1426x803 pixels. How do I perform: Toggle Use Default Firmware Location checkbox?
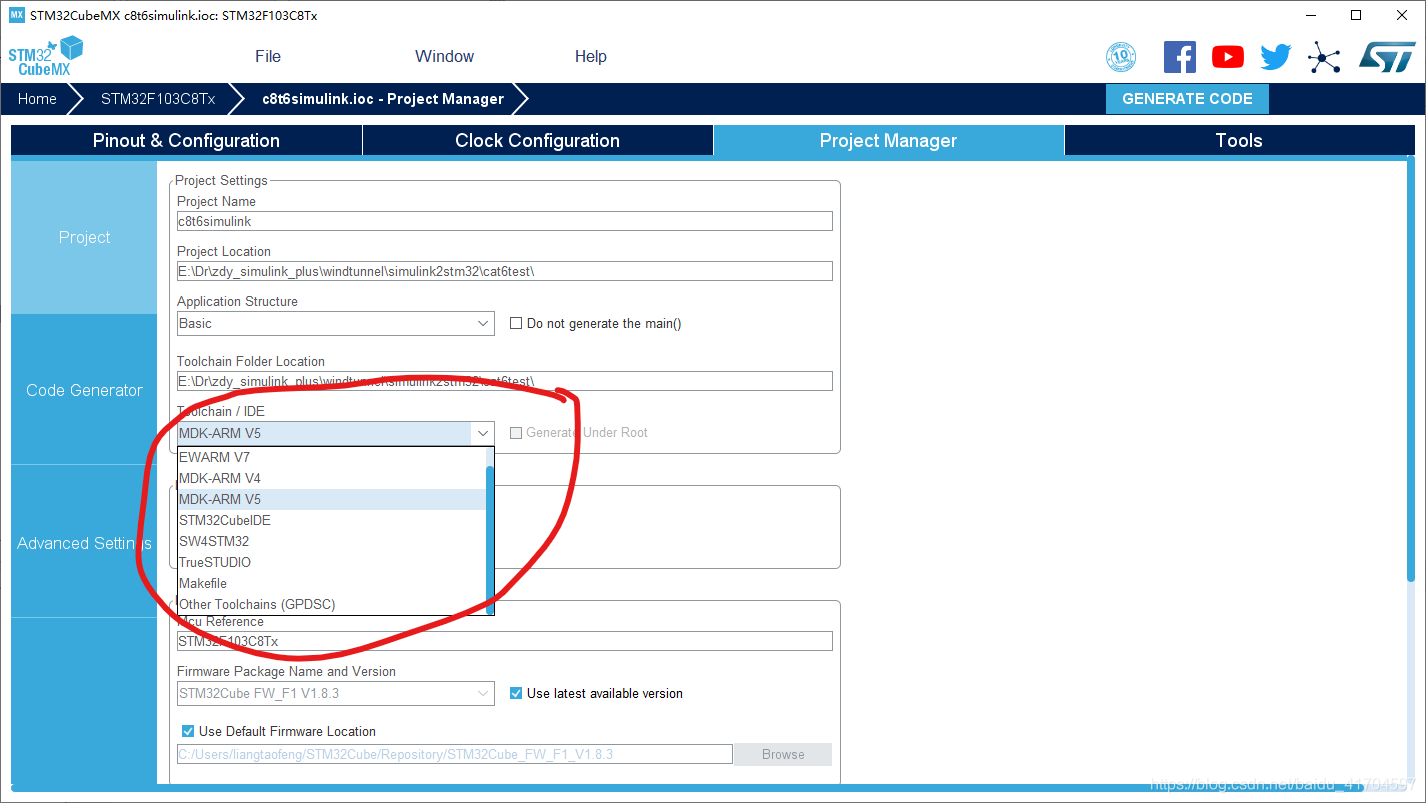point(188,731)
